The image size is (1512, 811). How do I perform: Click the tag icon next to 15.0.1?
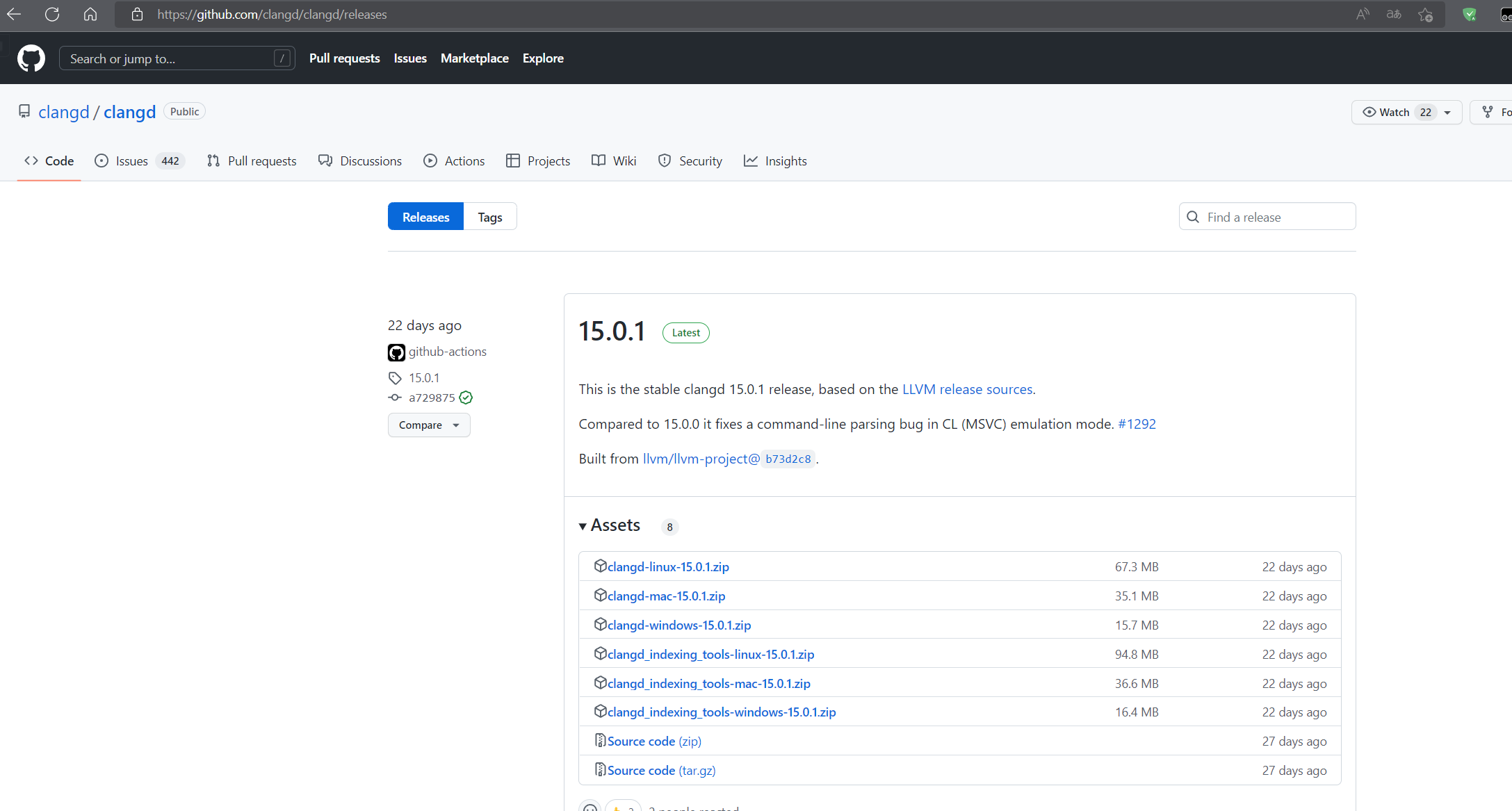tap(395, 377)
